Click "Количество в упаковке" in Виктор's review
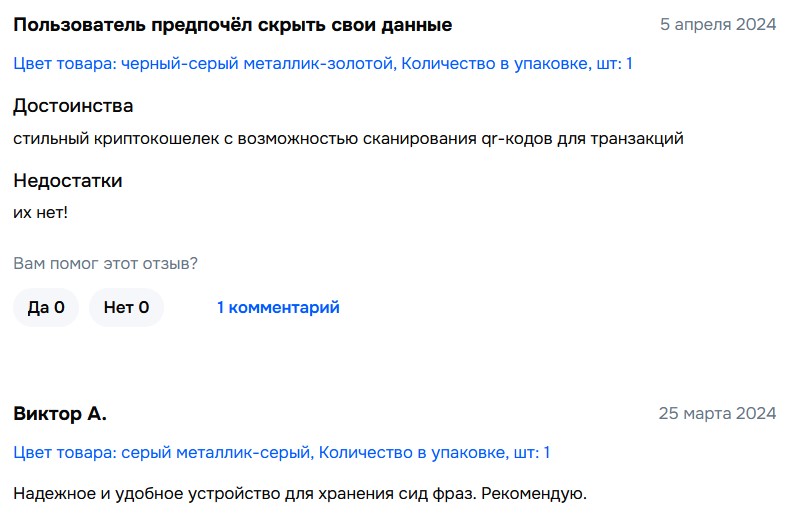This screenshot has width=788, height=518. coord(434,453)
